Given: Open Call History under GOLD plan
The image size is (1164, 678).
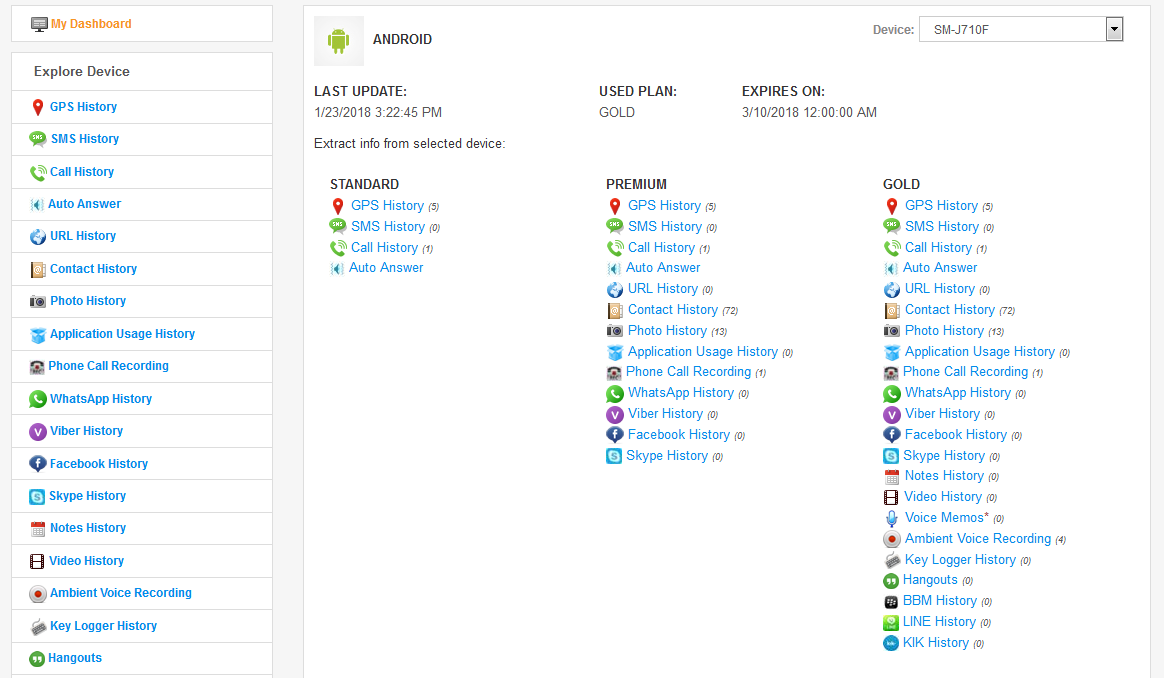Looking at the screenshot, I should click(938, 247).
